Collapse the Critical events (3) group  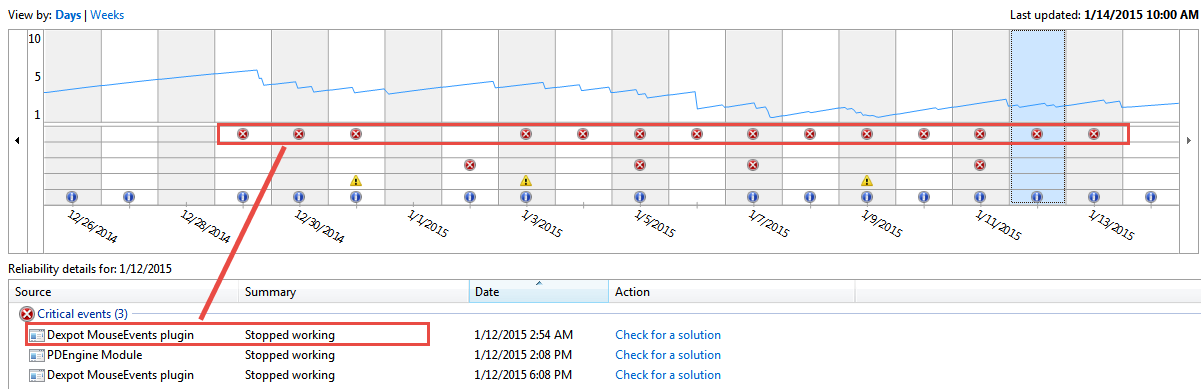click(x=82, y=314)
